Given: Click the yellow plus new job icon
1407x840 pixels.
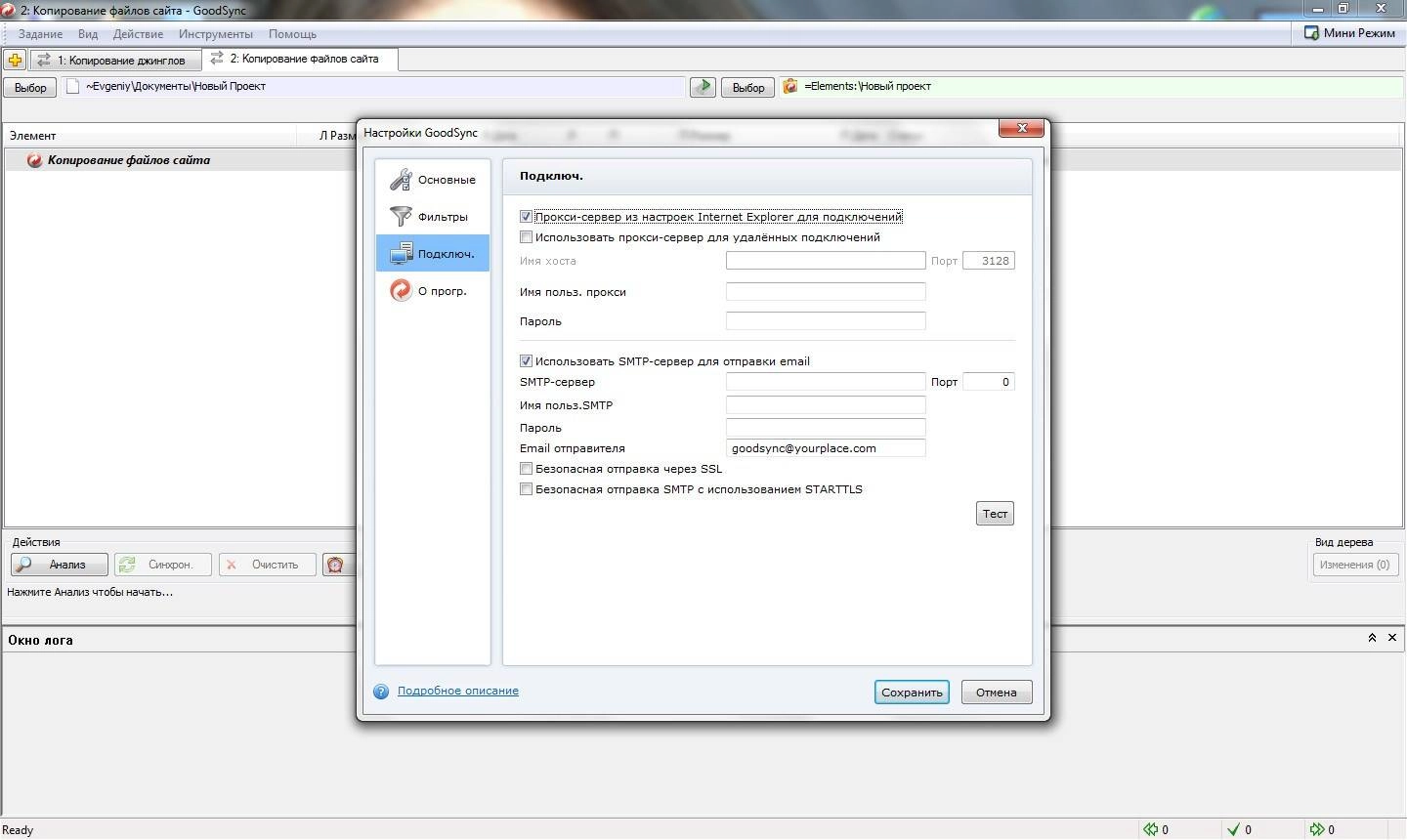Looking at the screenshot, I should (15, 60).
